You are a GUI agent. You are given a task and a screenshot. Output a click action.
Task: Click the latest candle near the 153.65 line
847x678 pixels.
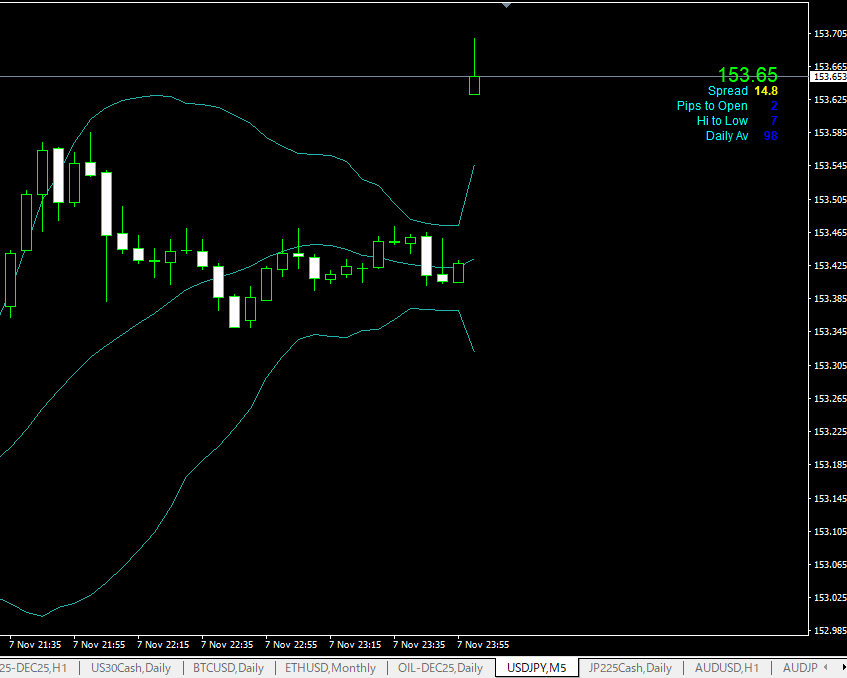pos(474,85)
